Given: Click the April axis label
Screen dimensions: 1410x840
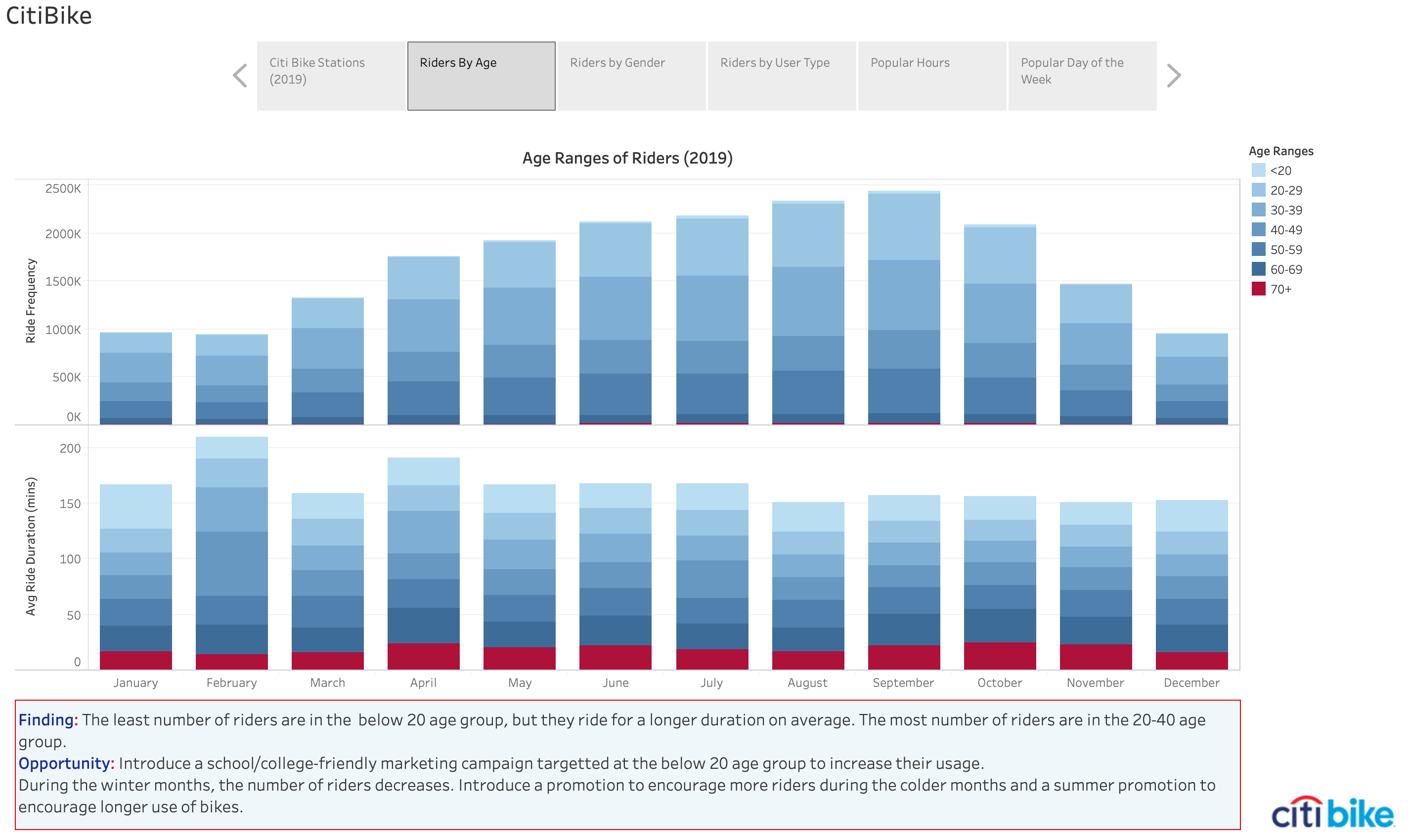Looking at the screenshot, I should pos(424,683).
